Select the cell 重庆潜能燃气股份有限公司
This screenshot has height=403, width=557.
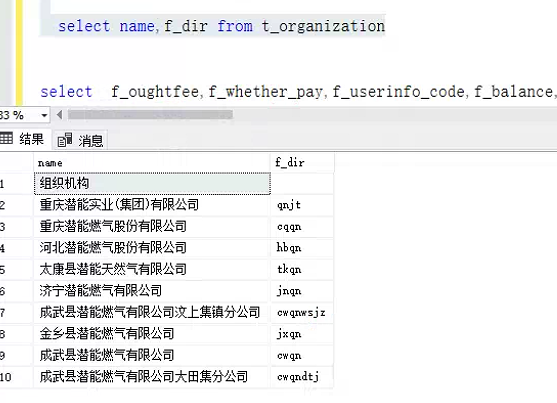click(x=152, y=226)
